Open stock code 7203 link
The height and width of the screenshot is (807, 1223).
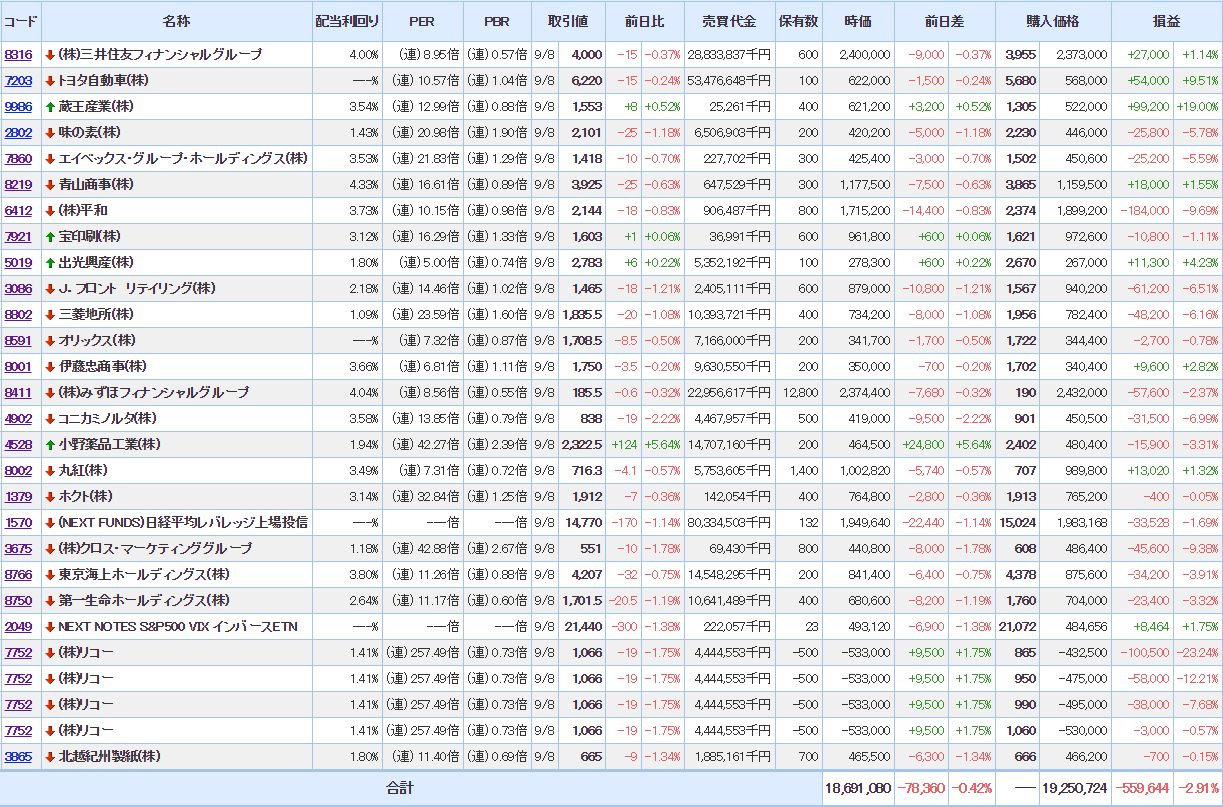pyautogui.click(x=18, y=80)
